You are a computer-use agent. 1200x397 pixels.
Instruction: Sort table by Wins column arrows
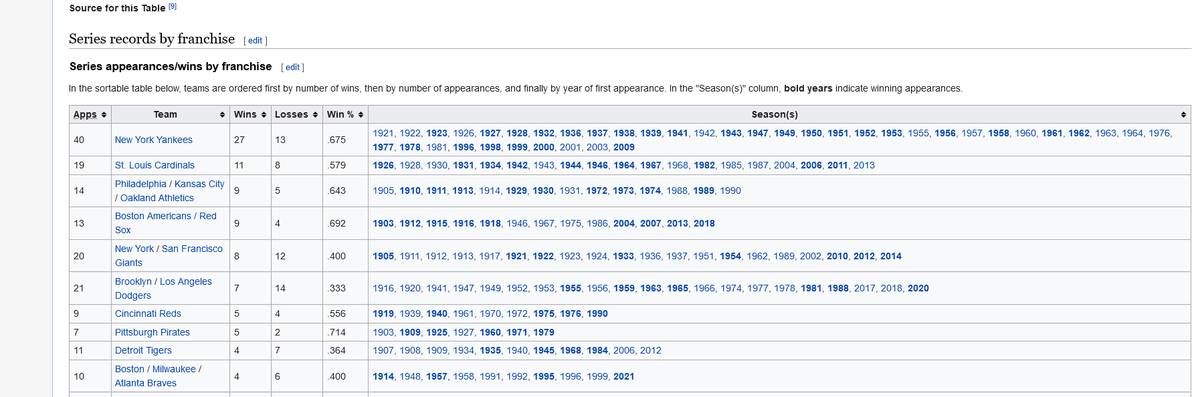(264, 114)
